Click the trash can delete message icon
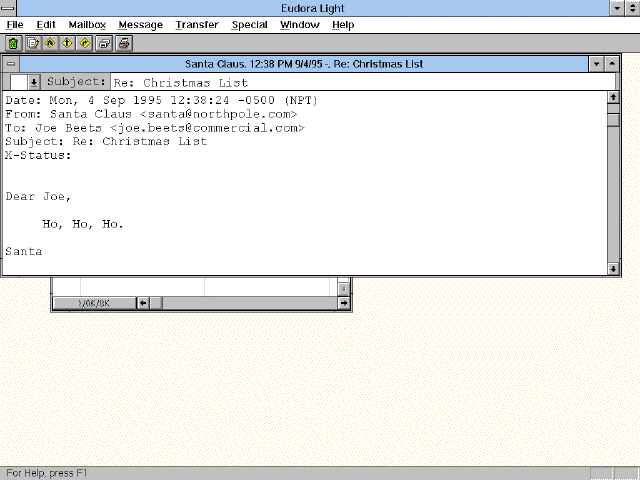The image size is (640, 480). (x=13, y=43)
